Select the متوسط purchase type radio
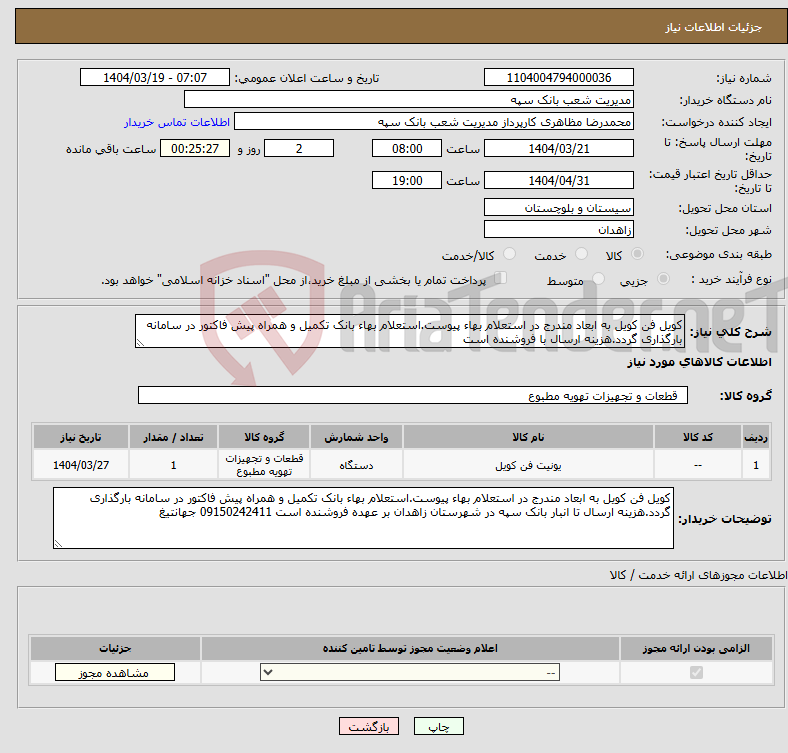Image resolution: width=788 pixels, height=753 pixels. [x=598, y=278]
